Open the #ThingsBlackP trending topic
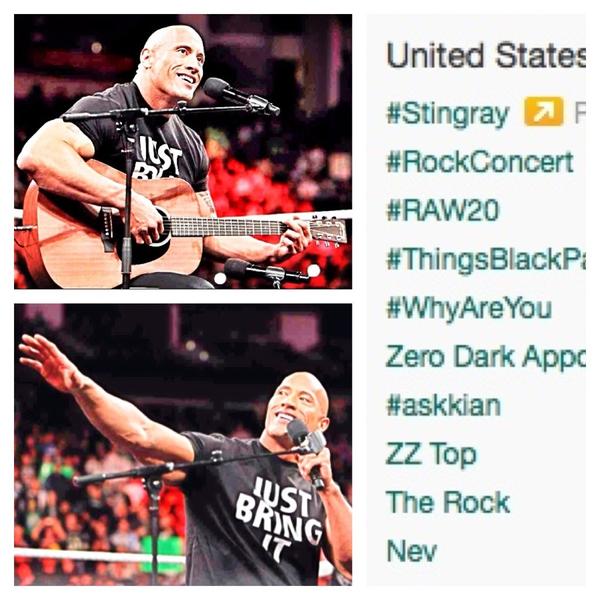The width and height of the screenshot is (600, 600). [x=486, y=260]
